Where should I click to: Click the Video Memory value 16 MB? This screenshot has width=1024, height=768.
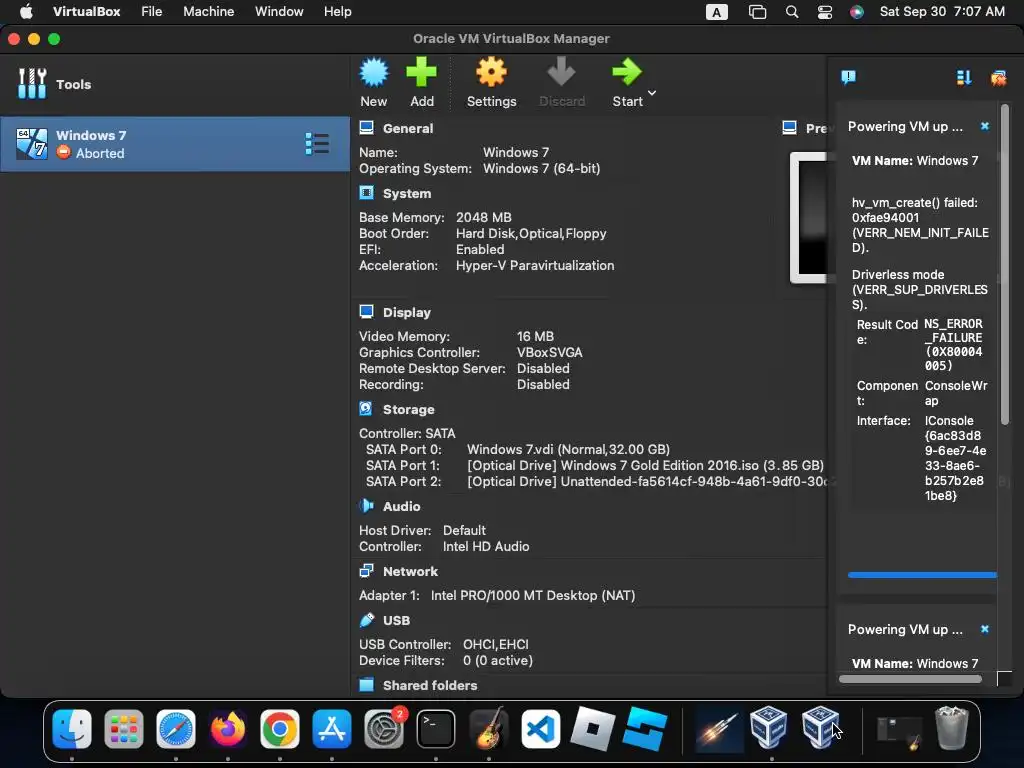535,336
